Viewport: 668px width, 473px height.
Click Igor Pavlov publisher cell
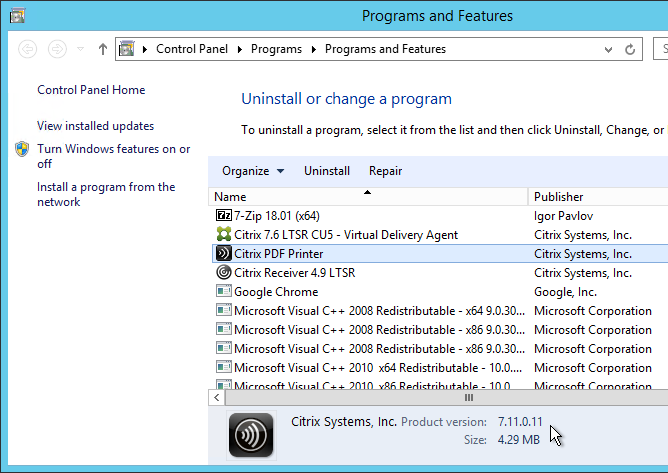pyautogui.click(x=563, y=216)
